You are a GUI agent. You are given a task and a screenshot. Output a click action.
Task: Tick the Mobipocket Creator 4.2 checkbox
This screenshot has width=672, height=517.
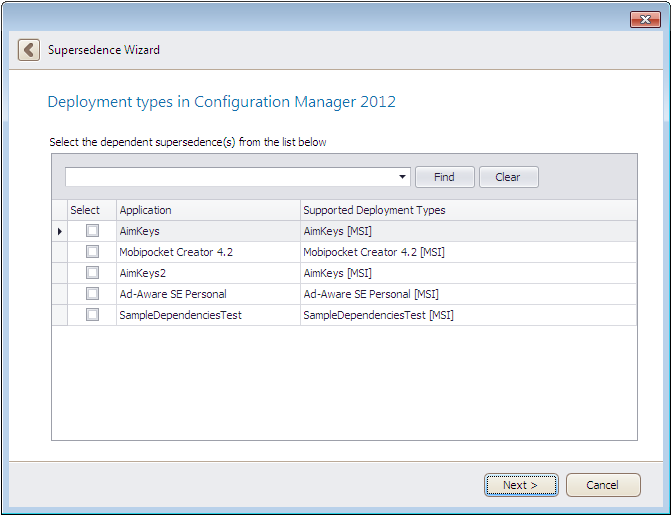[92, 252]
